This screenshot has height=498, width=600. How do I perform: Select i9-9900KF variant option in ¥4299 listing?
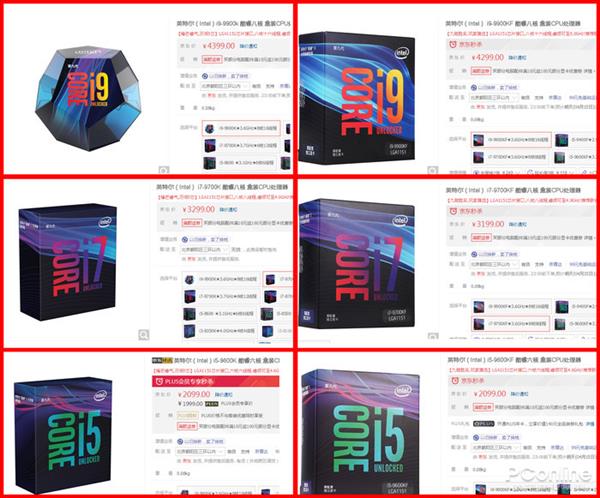pyautogui.click(x=511, y=140)
